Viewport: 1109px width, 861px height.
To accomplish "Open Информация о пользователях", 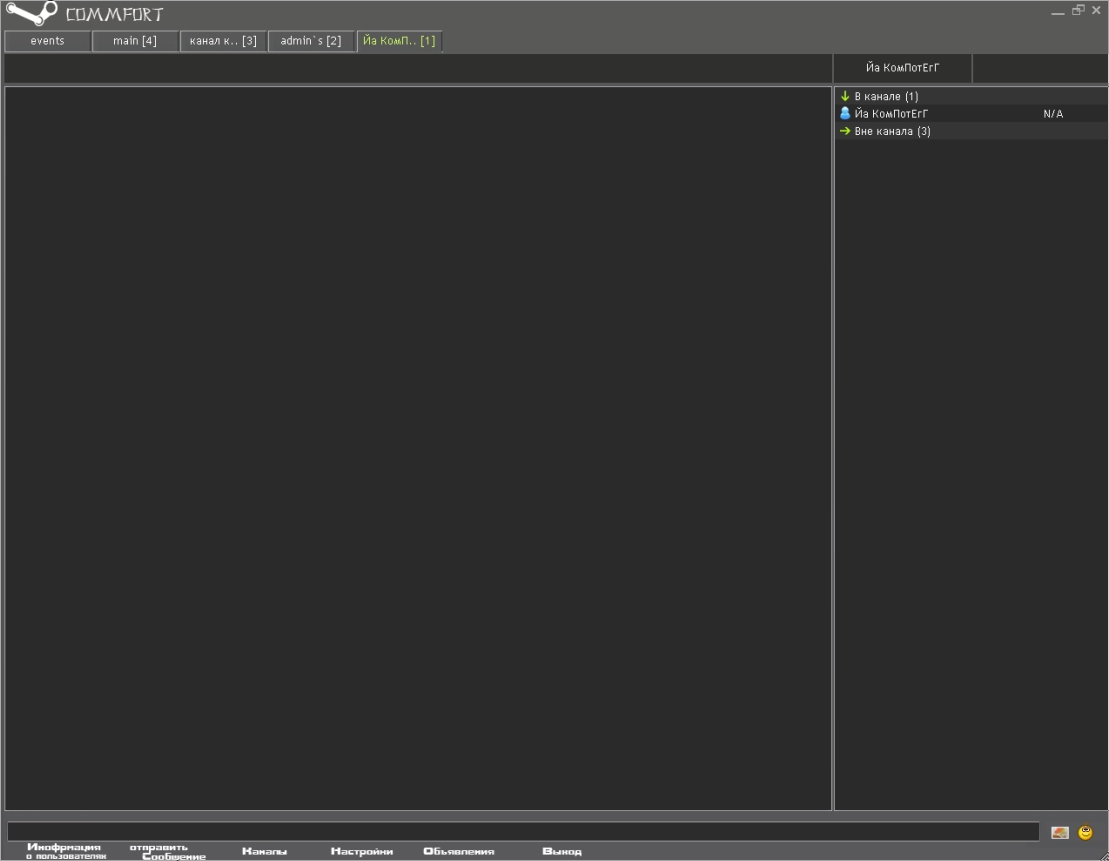I will (x=65, y=851).
